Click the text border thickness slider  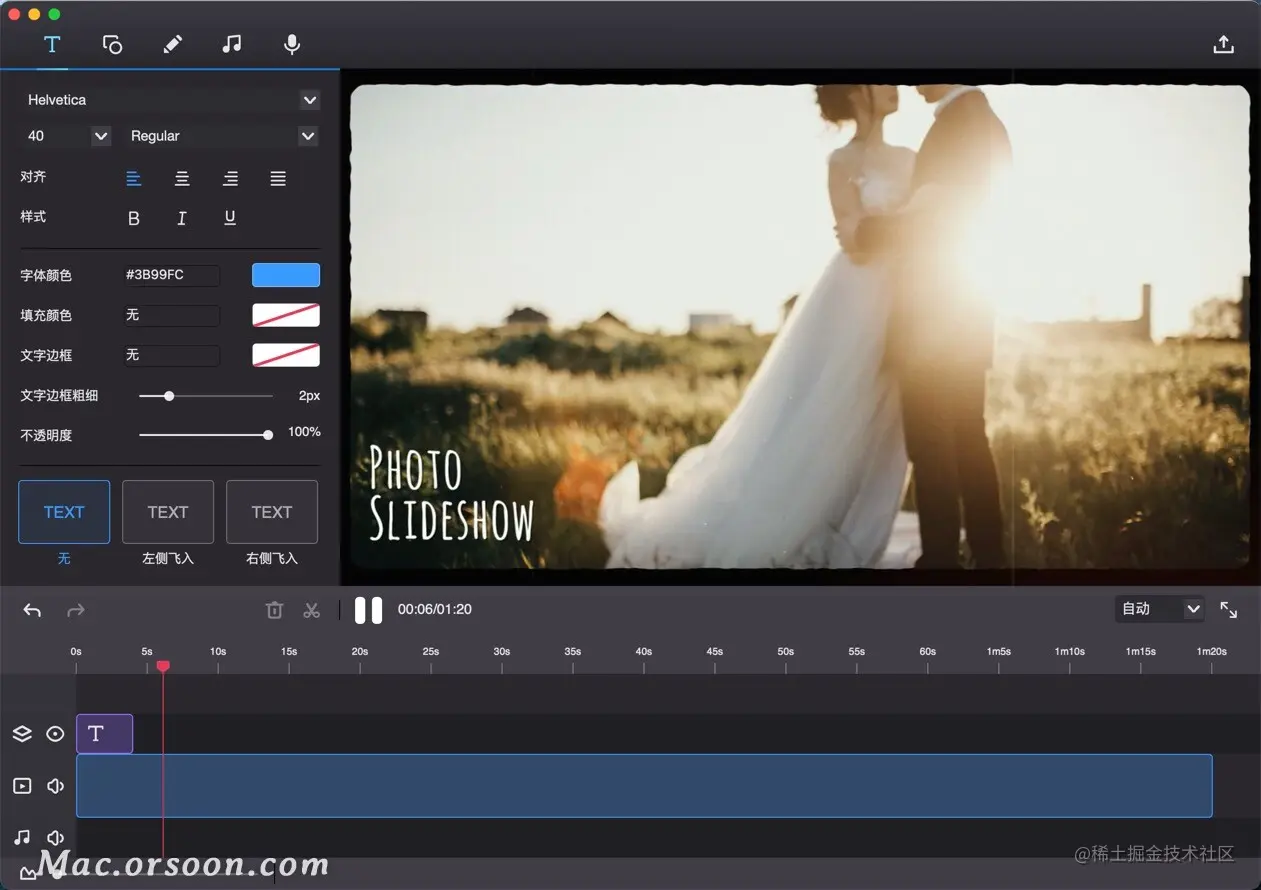tap(206, 396)
